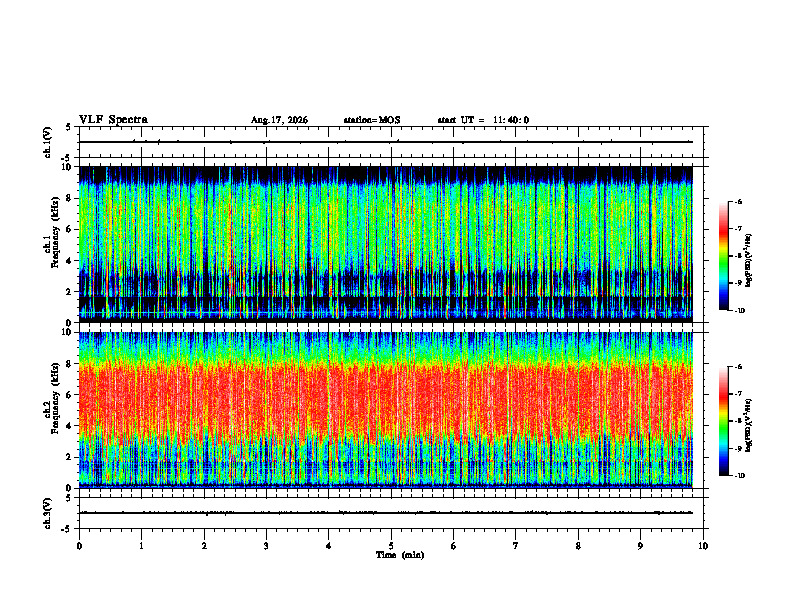This screenshot has width=792, height=612.
Task: Click the Aug.17, 2026 date label
Action: [x=279, y=120]
